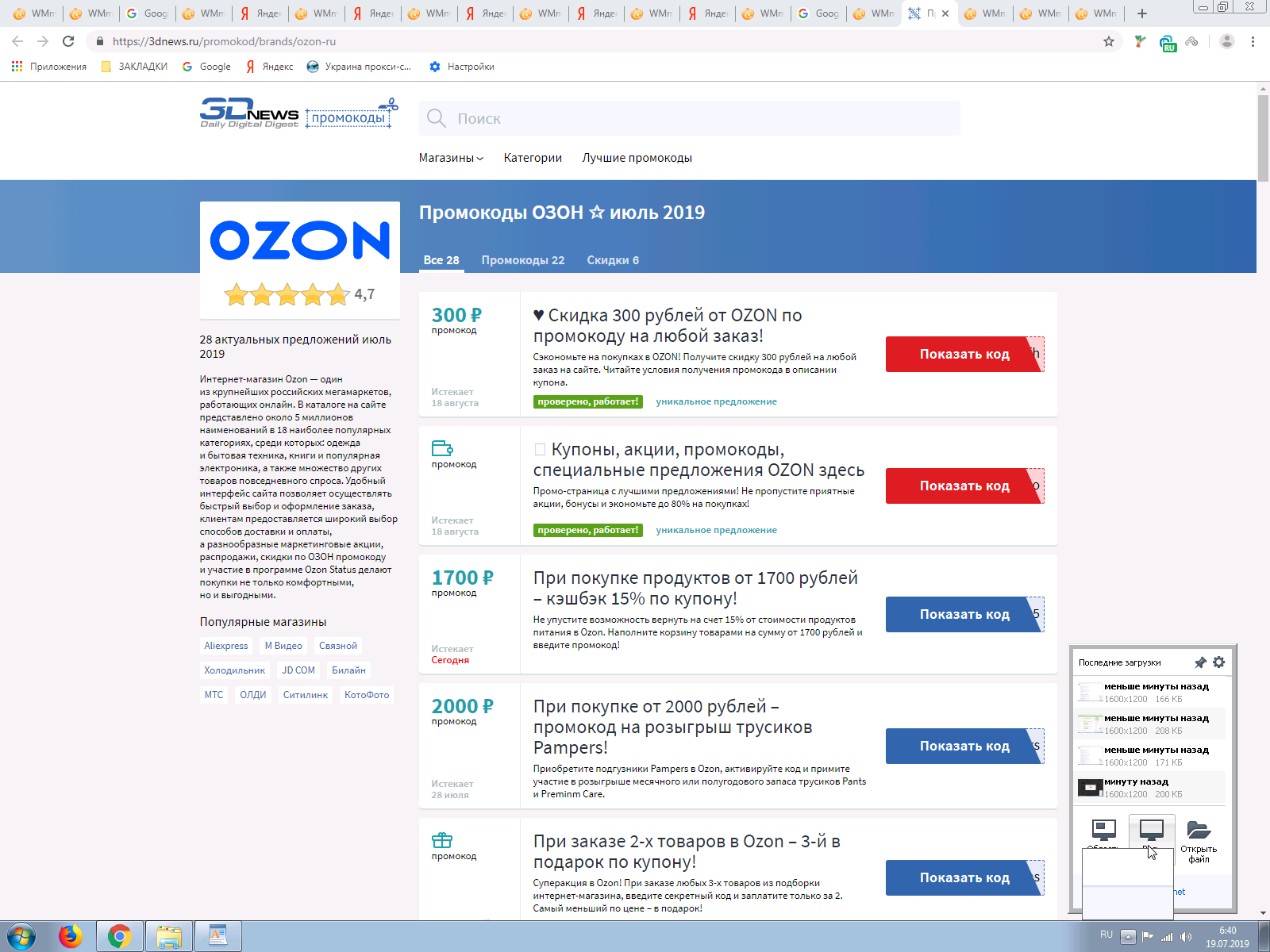The width and height of the screenshot is (1270, 952).
Task: Open the 'КотоФото' store link
Action: coord(367,695)
